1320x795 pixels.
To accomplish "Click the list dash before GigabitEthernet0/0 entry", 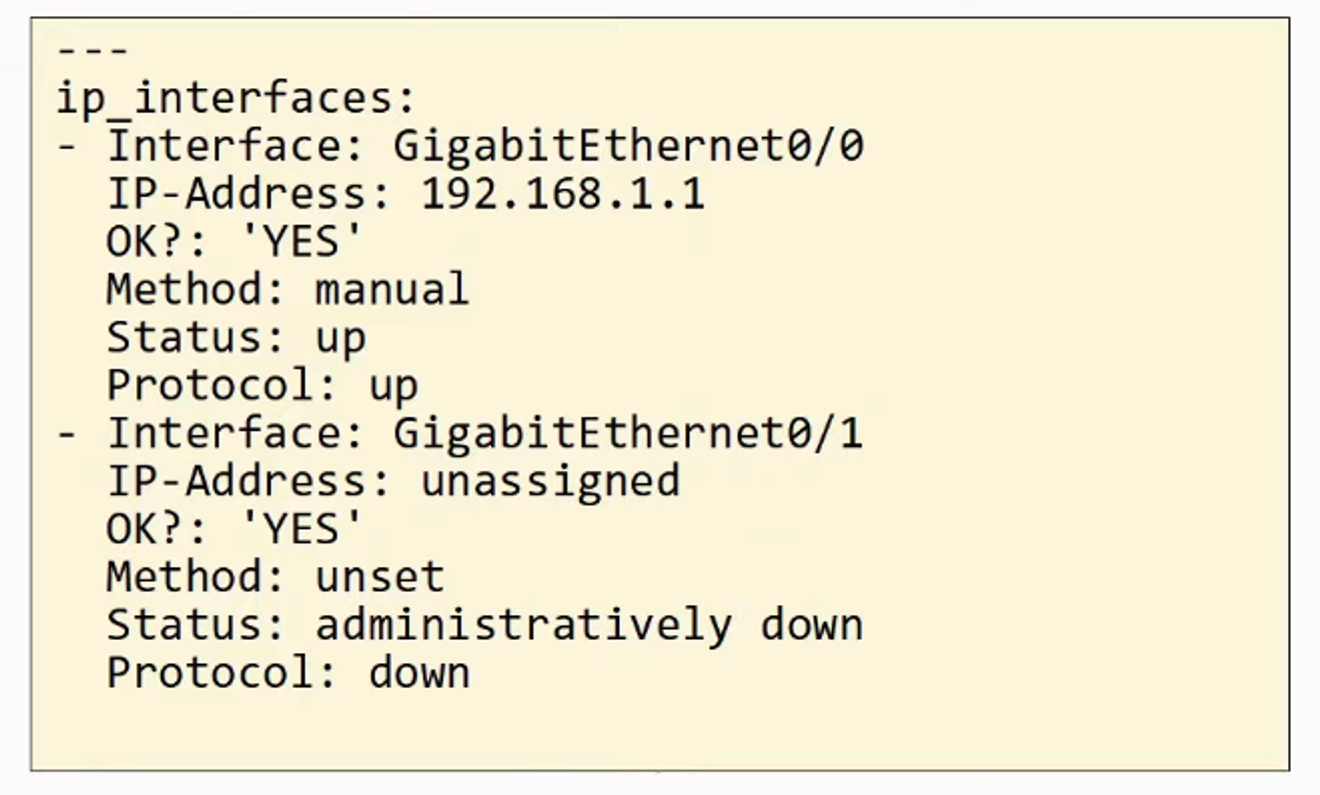I will [67, 148].
